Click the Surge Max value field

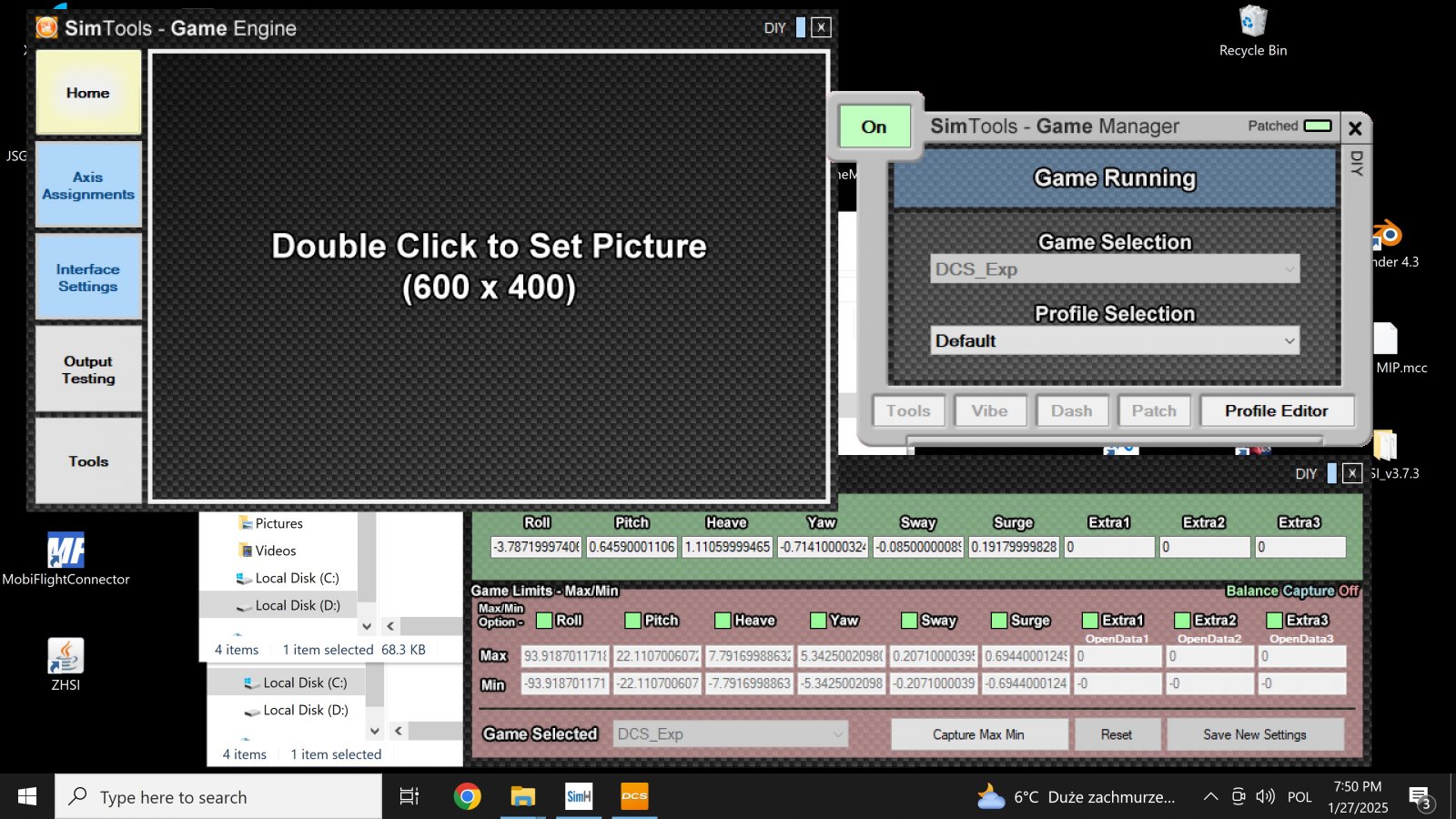point(1026,655)
